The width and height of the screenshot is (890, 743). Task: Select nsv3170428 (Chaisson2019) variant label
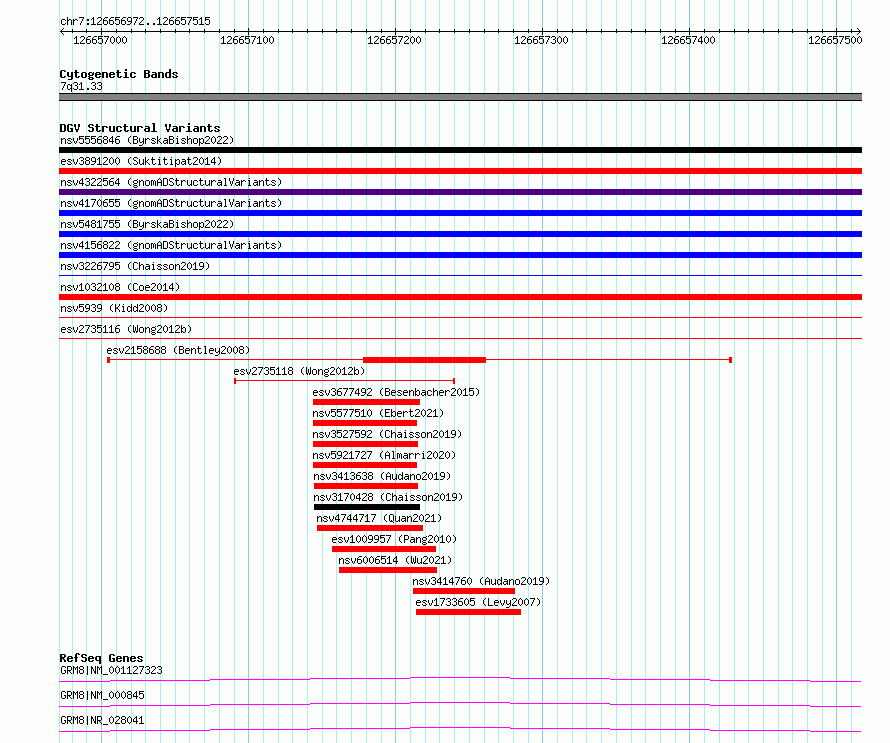(x=388, y=497)
